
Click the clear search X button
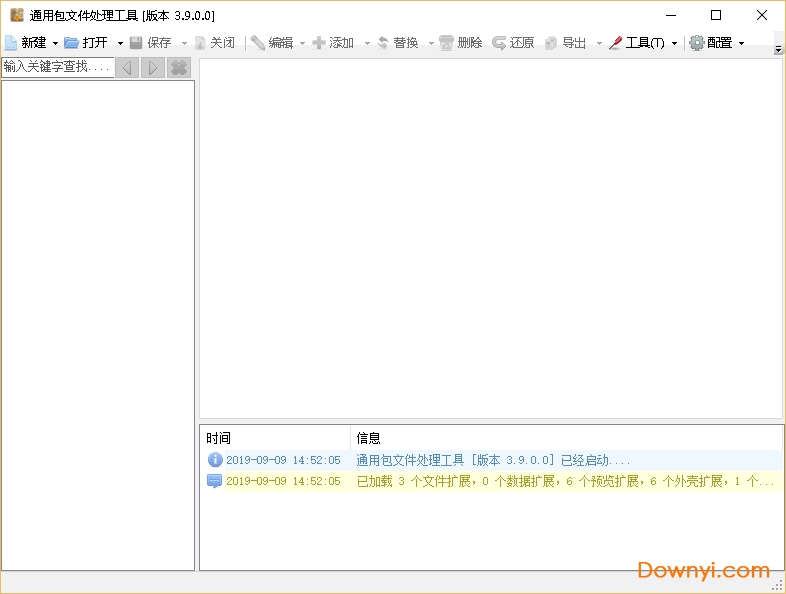179,67
